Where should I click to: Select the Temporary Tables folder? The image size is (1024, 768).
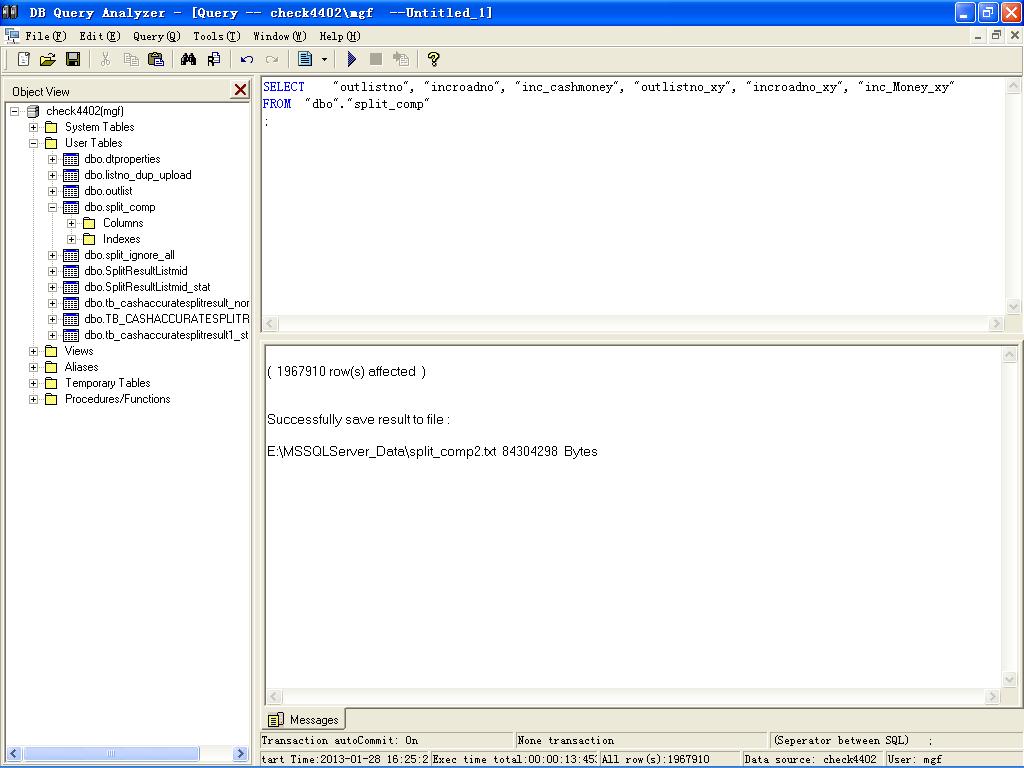pos(108,383)
